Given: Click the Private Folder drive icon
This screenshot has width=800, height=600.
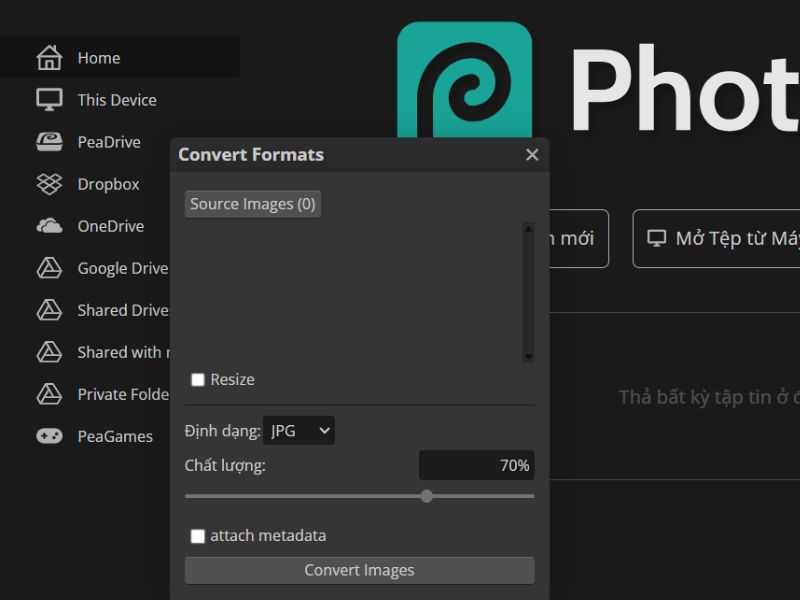Looking at the screenshot, I should [x=49, y=394].
